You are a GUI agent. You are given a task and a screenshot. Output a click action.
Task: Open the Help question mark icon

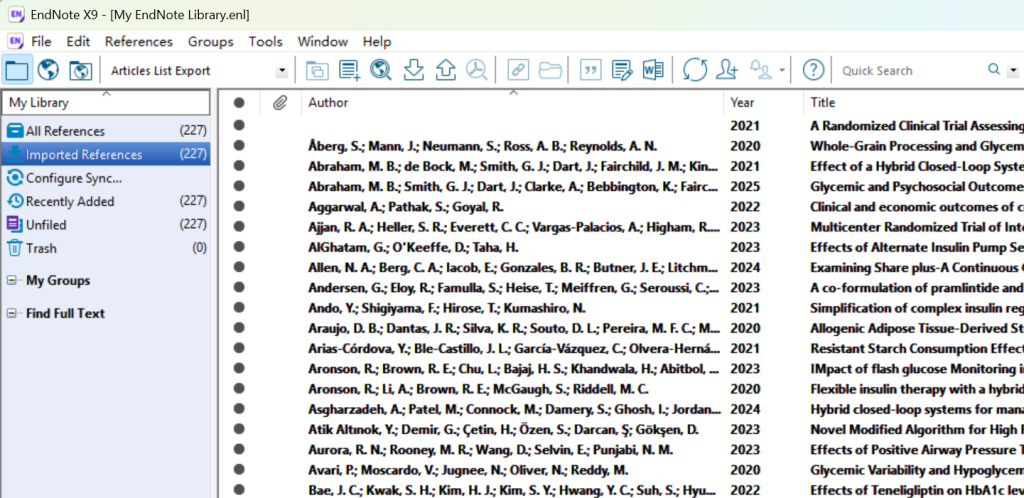(814, 70)
